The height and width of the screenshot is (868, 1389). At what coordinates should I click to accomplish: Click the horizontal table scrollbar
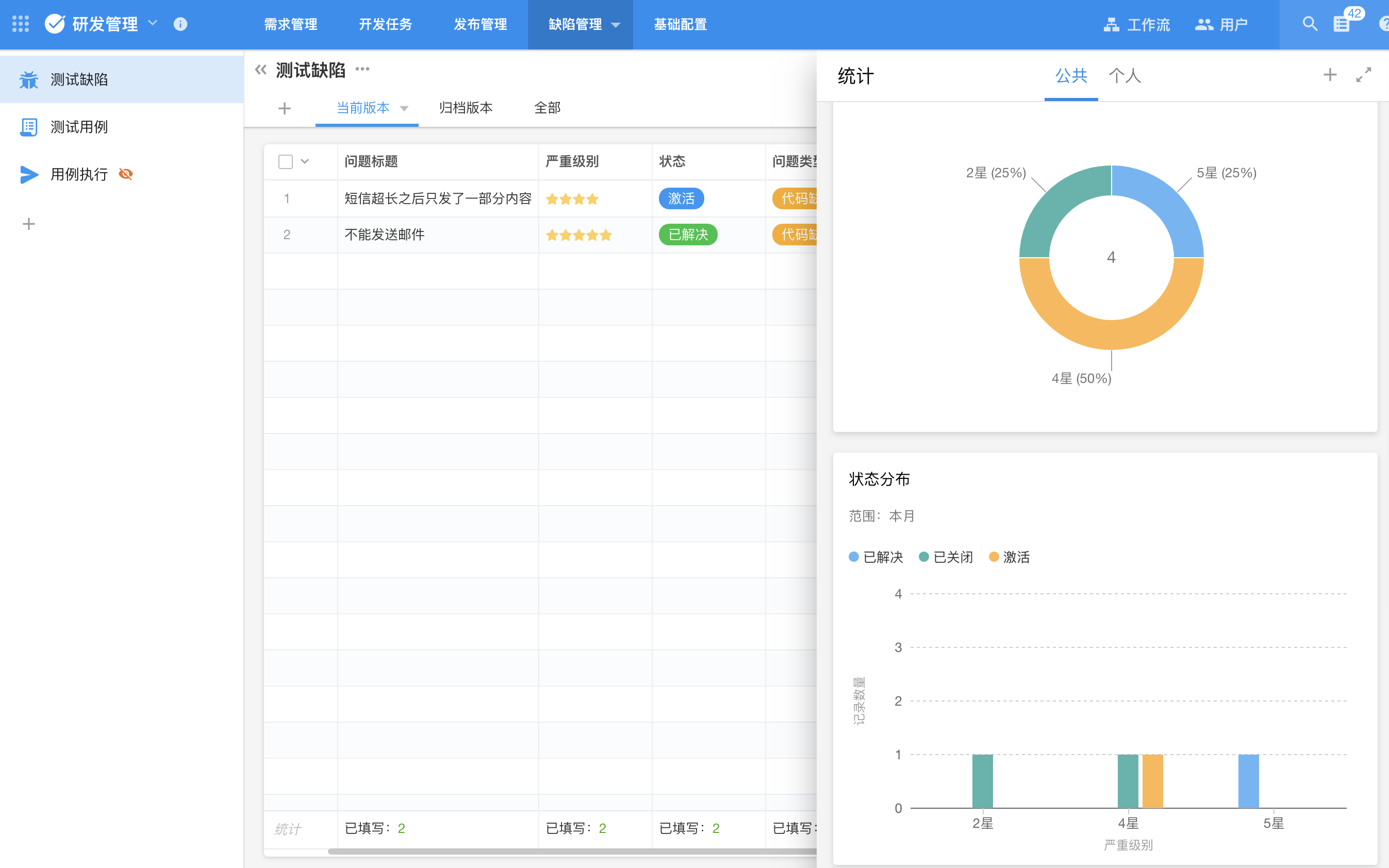click(572, 852)
